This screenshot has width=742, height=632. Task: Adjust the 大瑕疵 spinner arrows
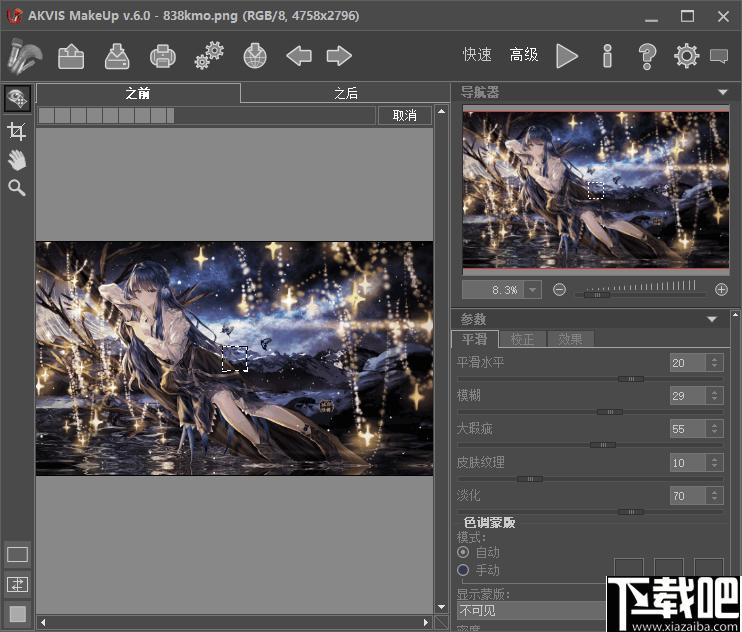point(715,429)
